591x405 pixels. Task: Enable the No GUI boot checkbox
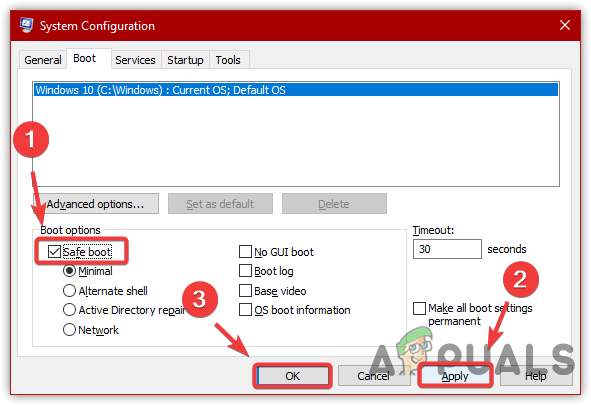pos(245,252)
